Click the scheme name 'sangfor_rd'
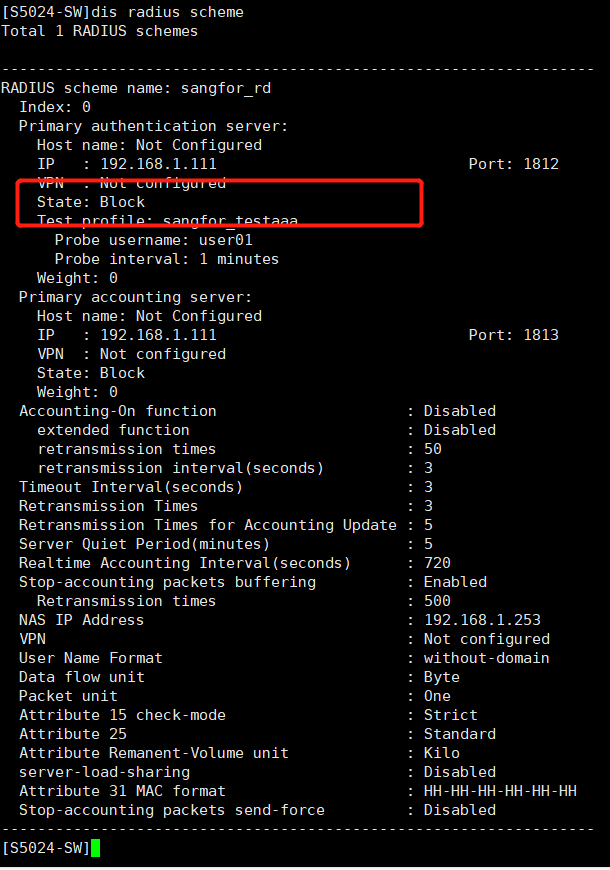 226,88
